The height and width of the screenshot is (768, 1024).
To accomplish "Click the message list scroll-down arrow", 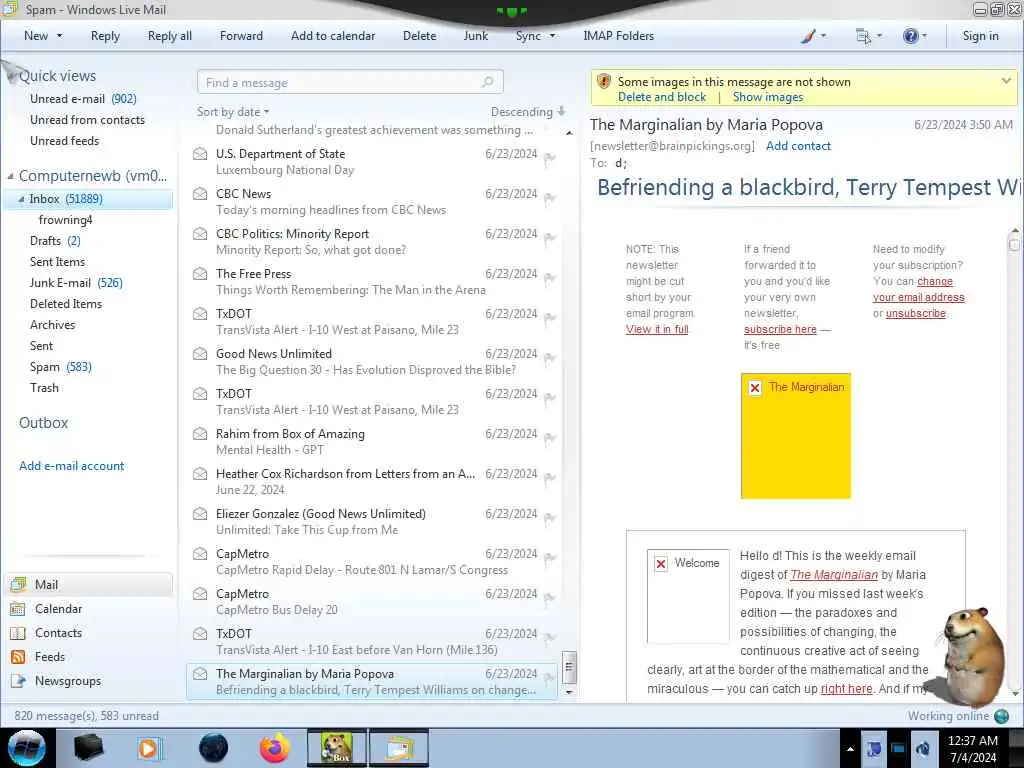I will [569, 692].
